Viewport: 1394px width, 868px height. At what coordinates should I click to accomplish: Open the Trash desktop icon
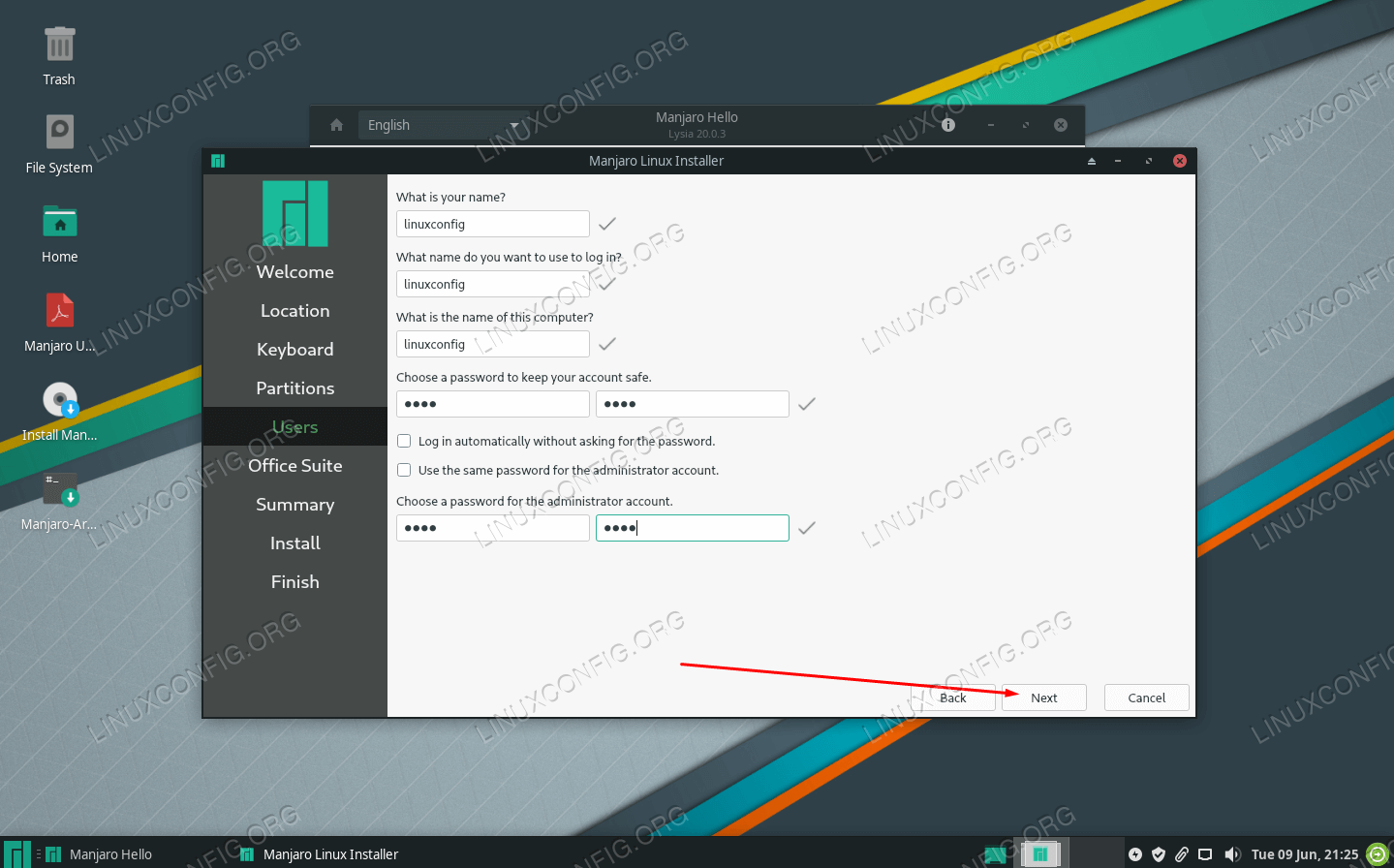click(59, 57)
